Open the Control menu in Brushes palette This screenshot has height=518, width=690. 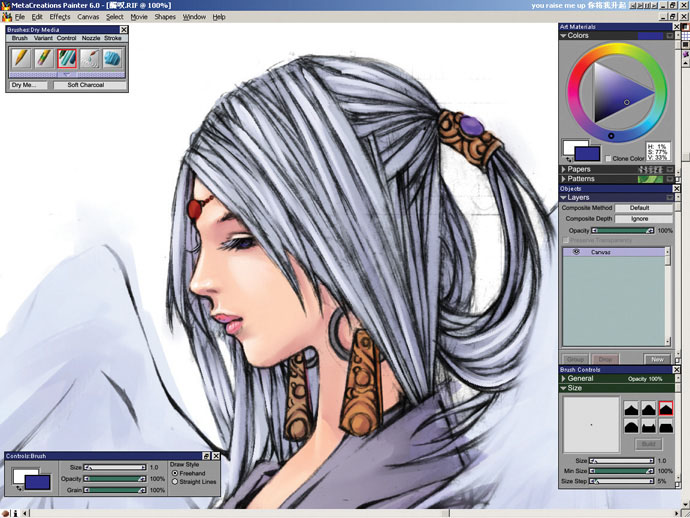coord(66,38)
